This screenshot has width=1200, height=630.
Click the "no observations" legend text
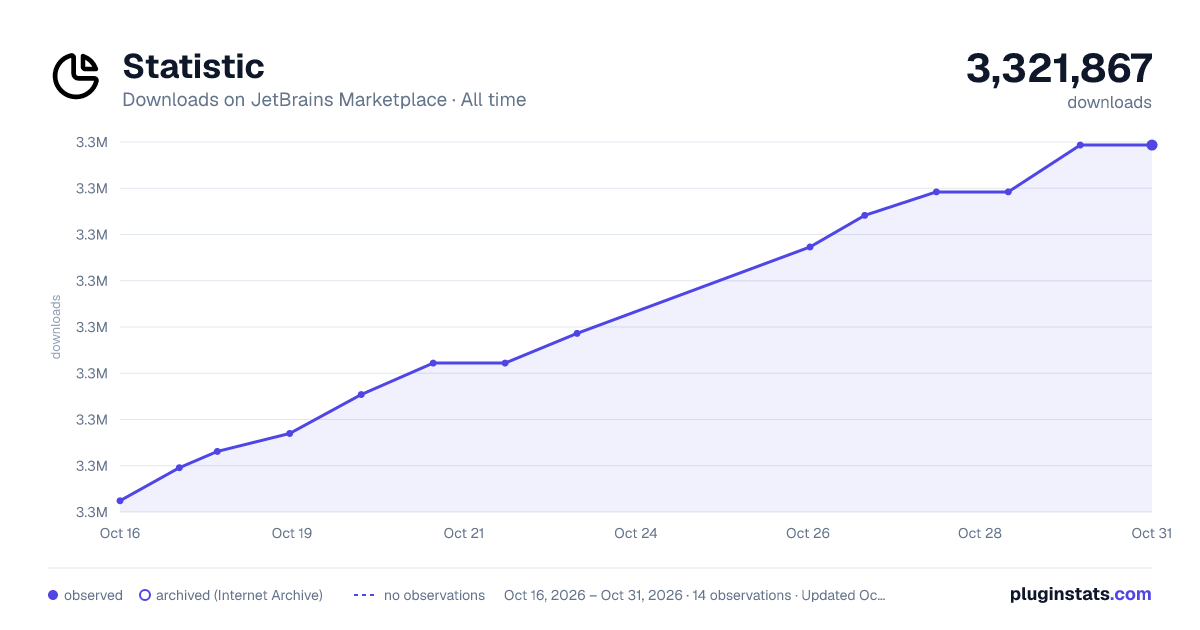coord(434,595)
